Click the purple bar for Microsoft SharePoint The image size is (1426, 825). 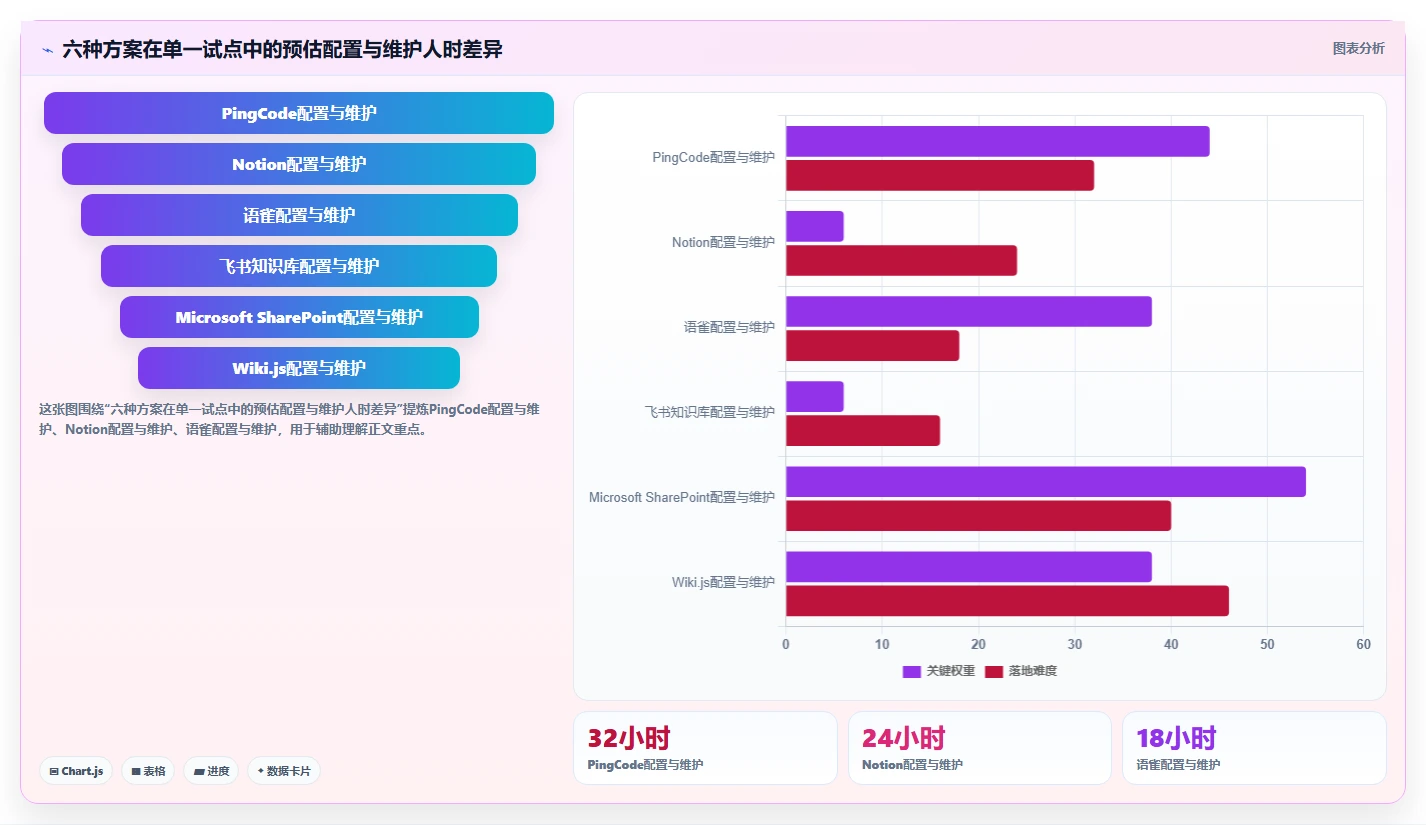pyautogui.click(x=1046, y=481)
